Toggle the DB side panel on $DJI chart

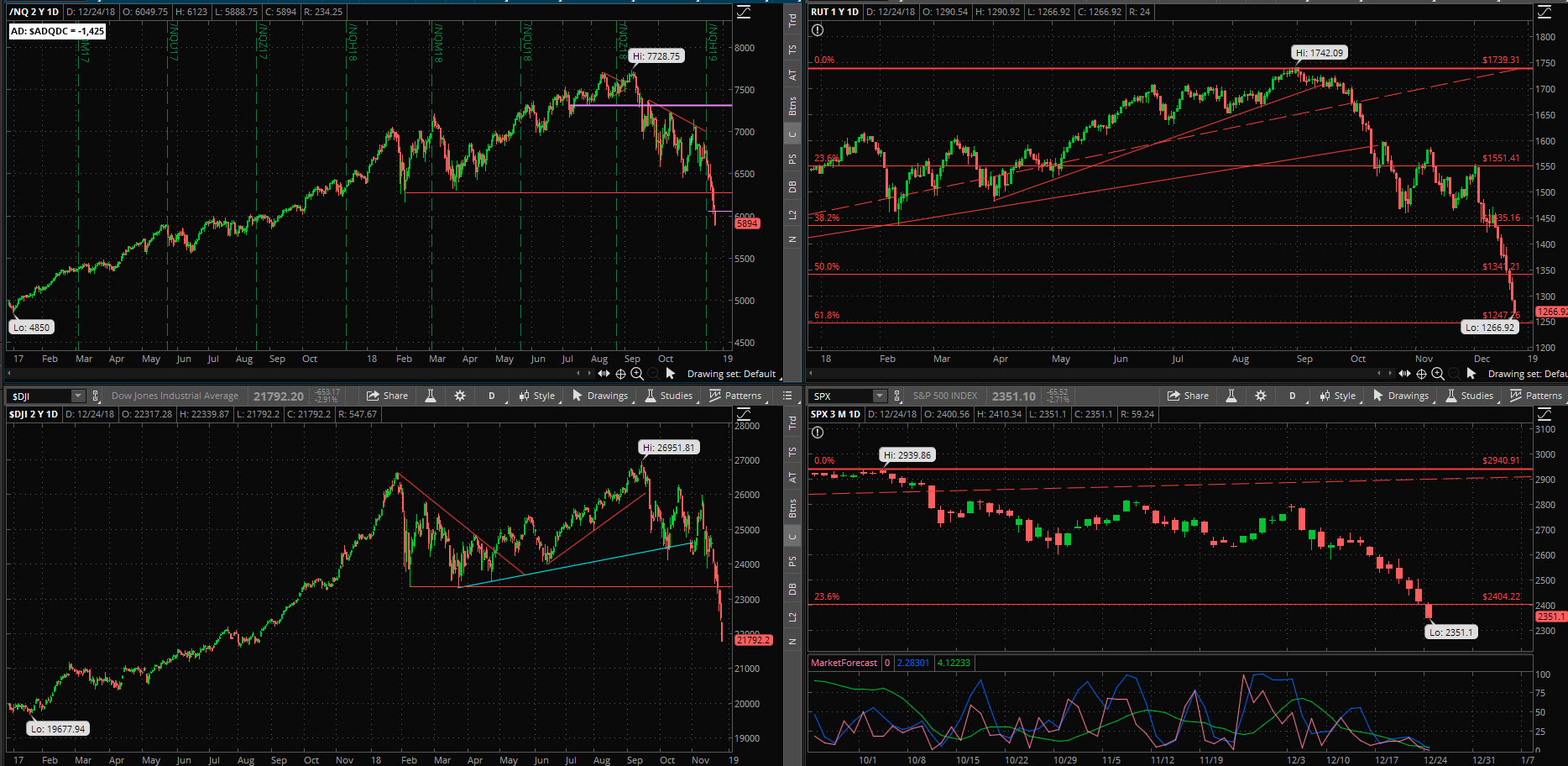tap(792, 590)
